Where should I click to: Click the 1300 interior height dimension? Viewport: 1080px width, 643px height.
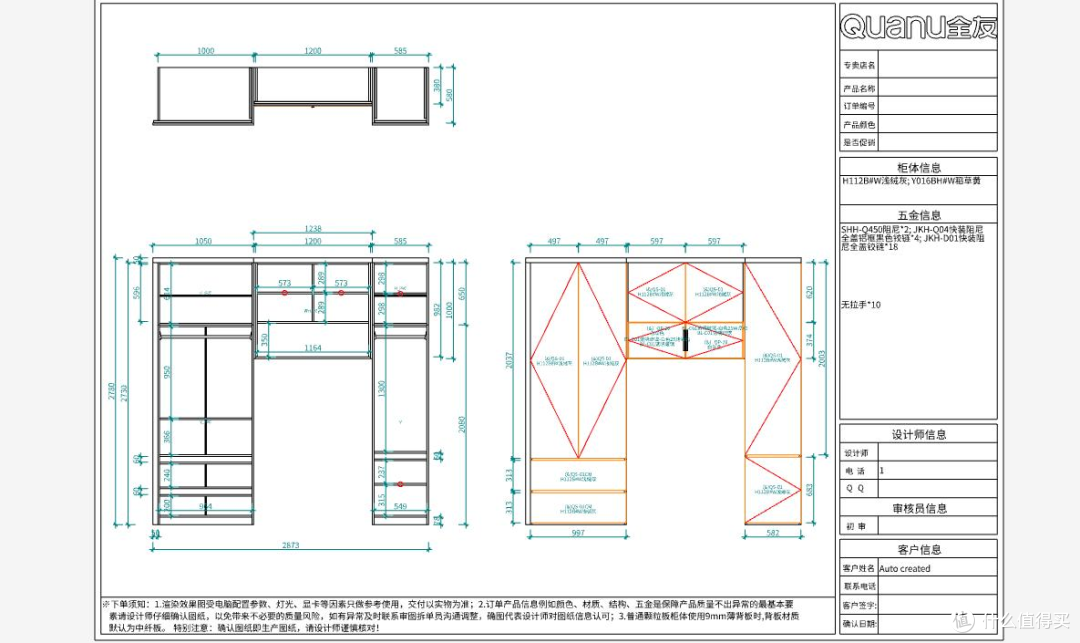(x=382, y=389)
